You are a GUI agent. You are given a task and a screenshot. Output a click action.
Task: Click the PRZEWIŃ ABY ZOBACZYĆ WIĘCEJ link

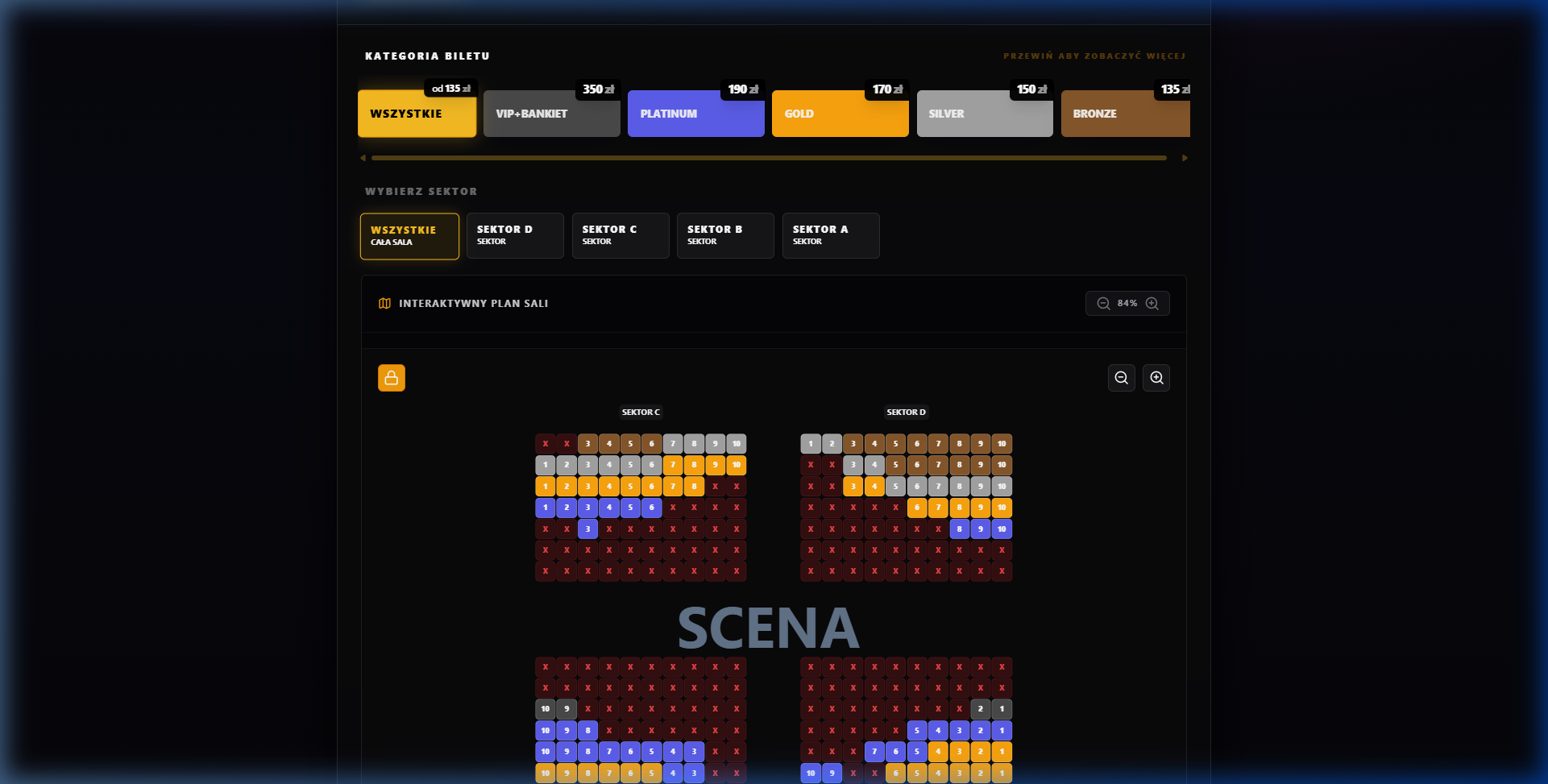(x=1094, y=56)
